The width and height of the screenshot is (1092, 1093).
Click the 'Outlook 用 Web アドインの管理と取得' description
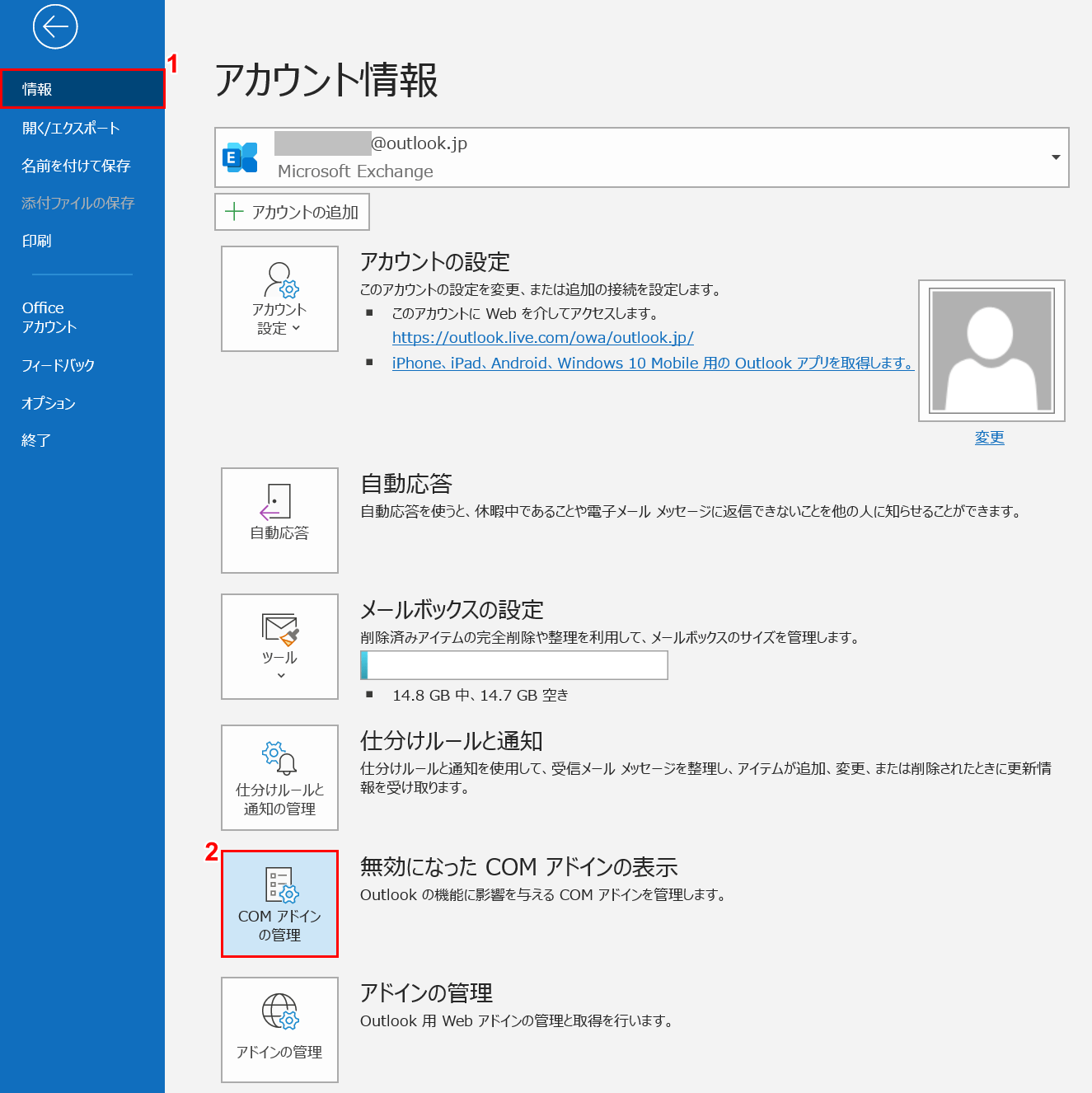[518, 1020]
